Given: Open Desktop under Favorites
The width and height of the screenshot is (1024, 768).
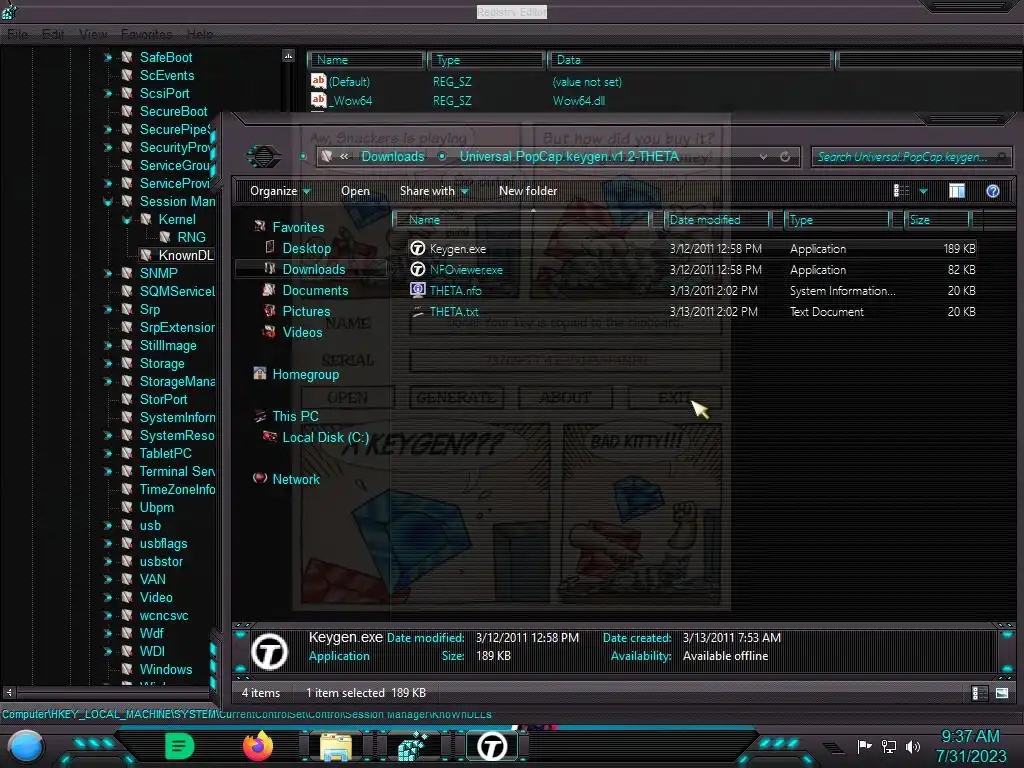Looking at the screenshot, I should click(306, 248).
